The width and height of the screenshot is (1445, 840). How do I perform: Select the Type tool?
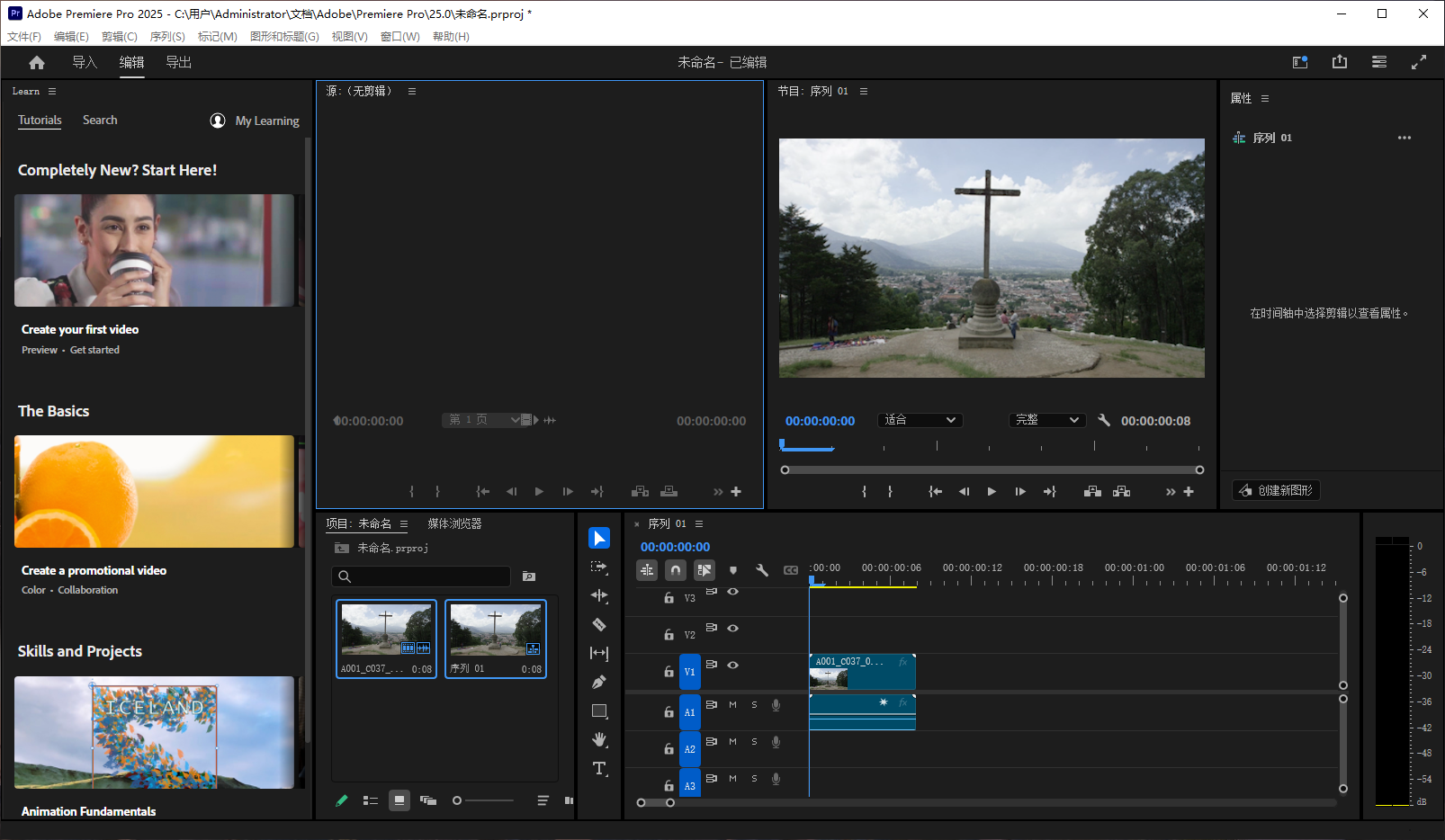tap(599, 768)
